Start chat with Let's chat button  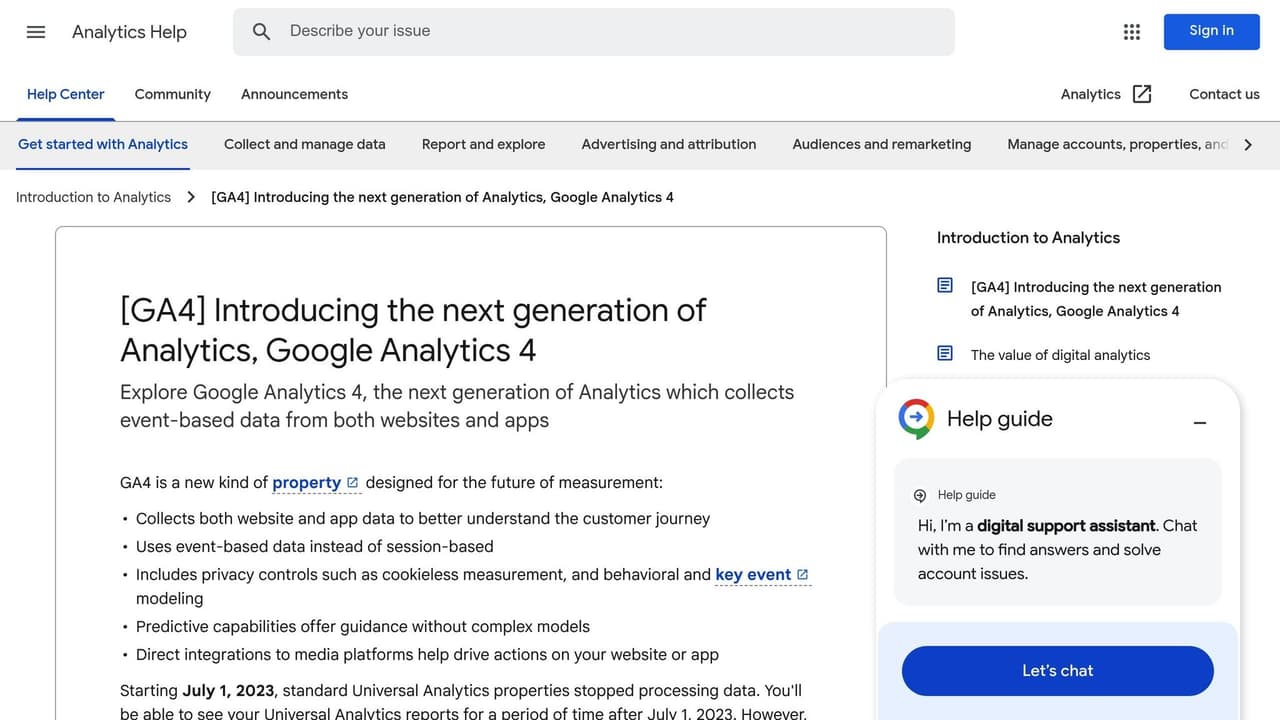click(x=1057, y=671)
